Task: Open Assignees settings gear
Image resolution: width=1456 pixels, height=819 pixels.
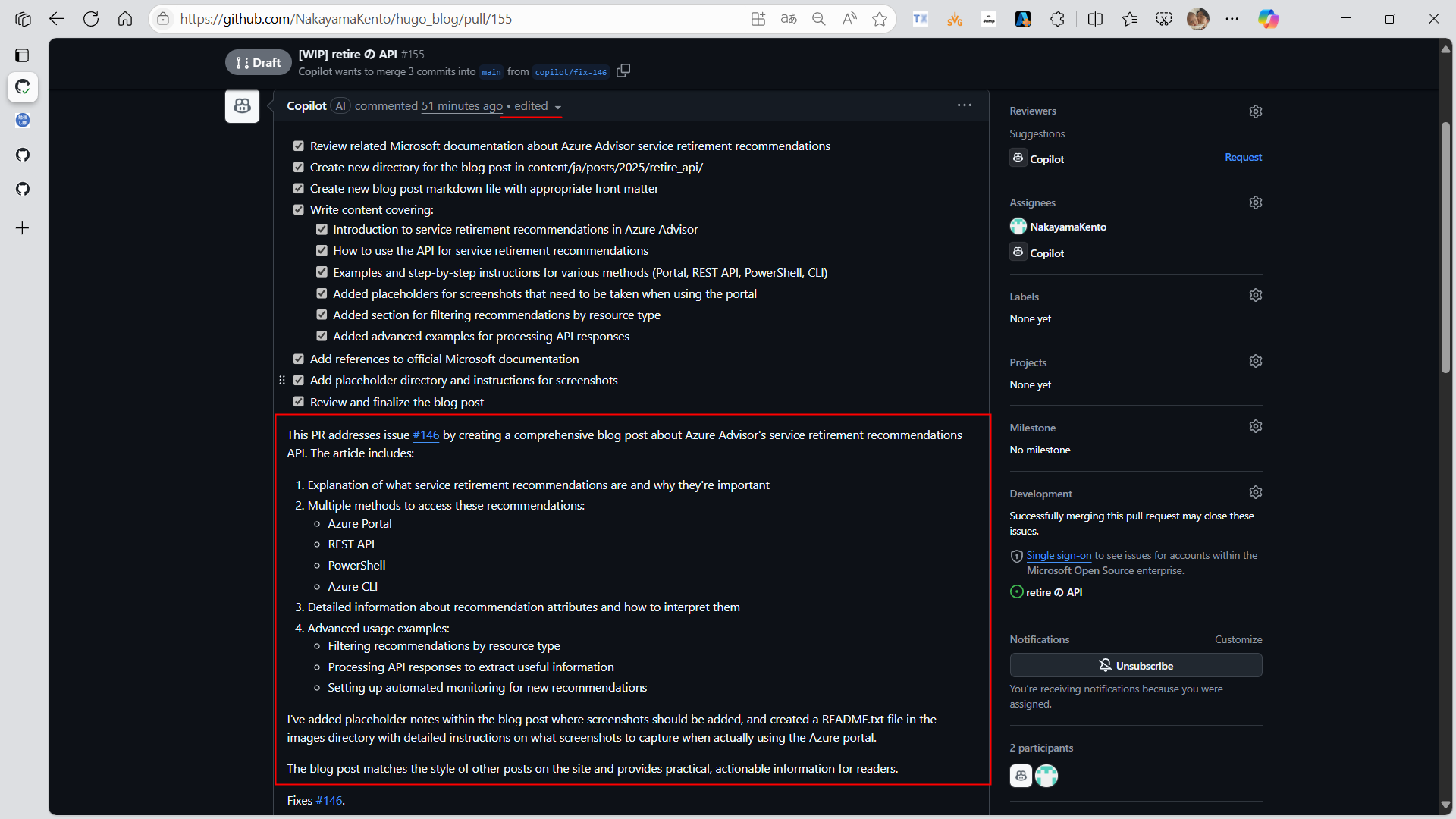Action: [x=1256, y=202]
